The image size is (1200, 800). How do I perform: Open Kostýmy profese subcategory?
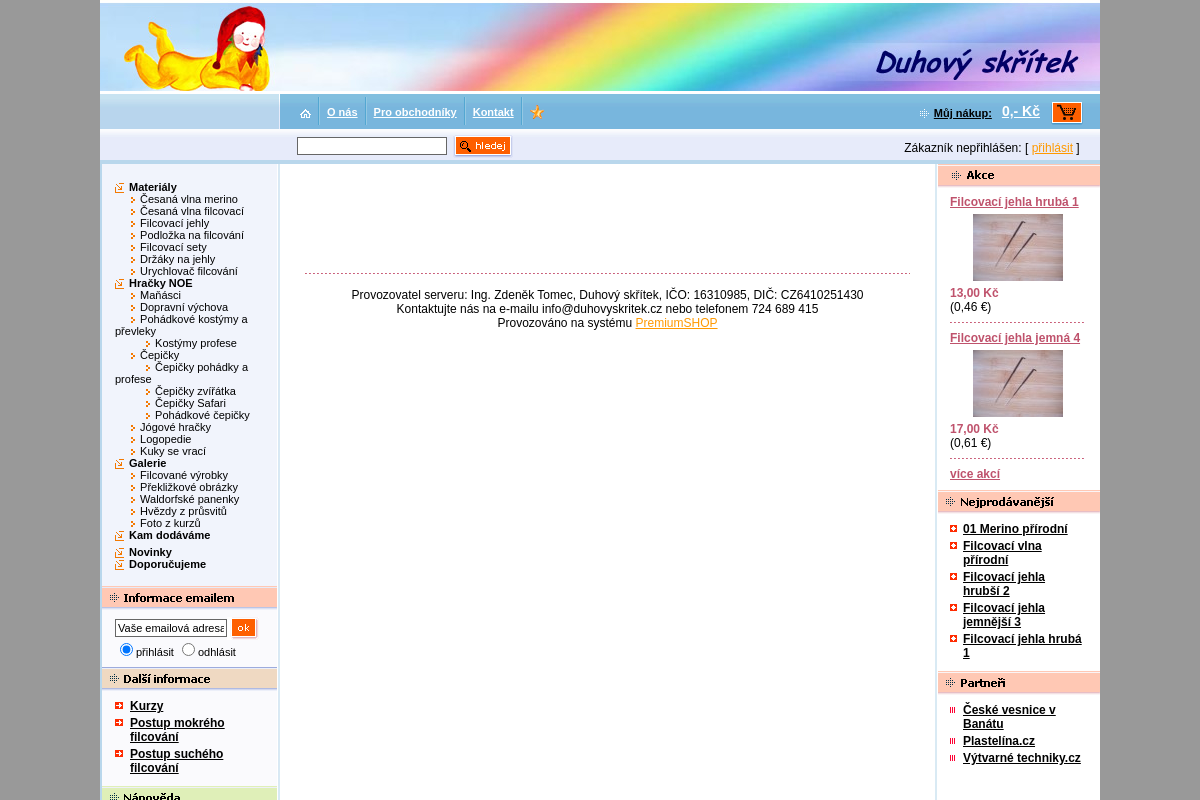[x=196, y=343]
